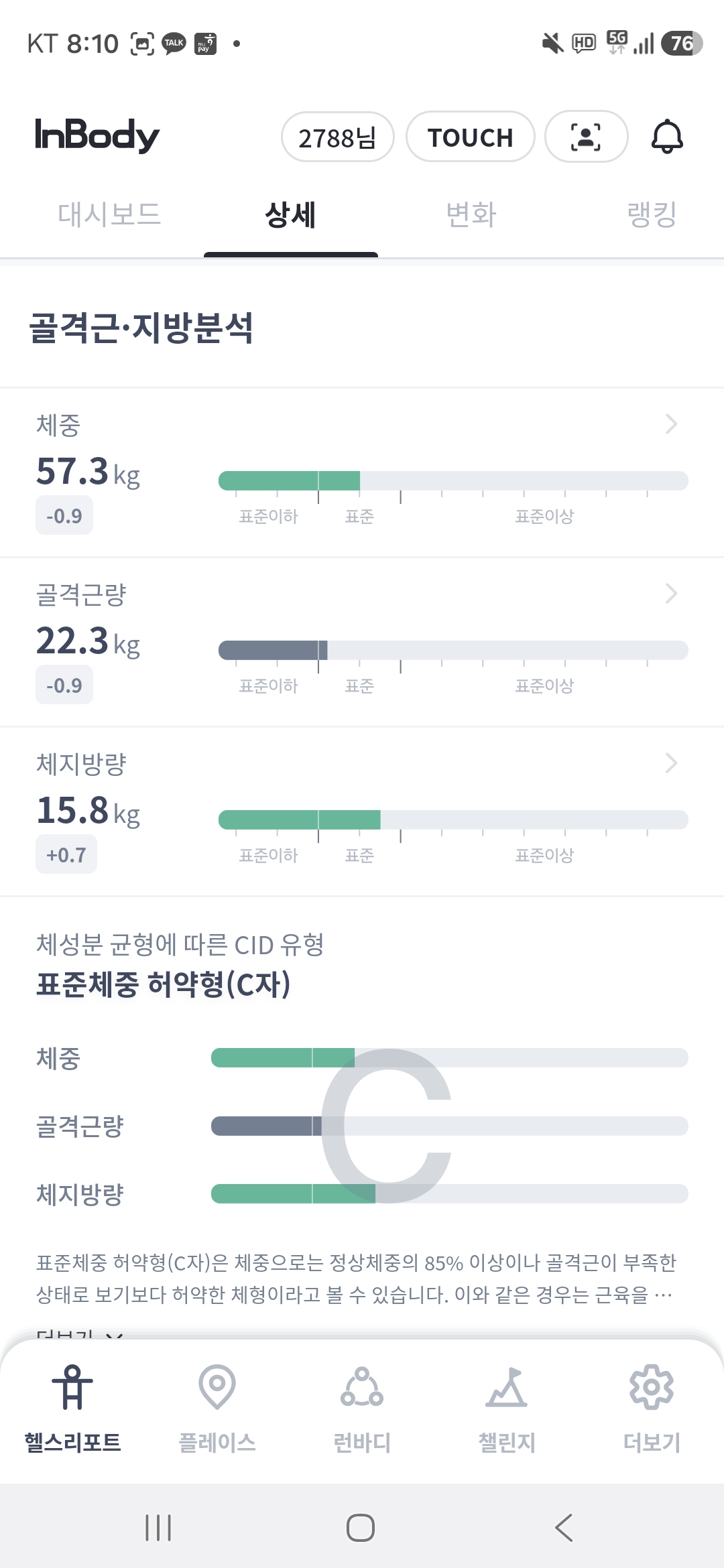
Task: Tap the face scan profile icon
Action: click(x=586, y=137)
